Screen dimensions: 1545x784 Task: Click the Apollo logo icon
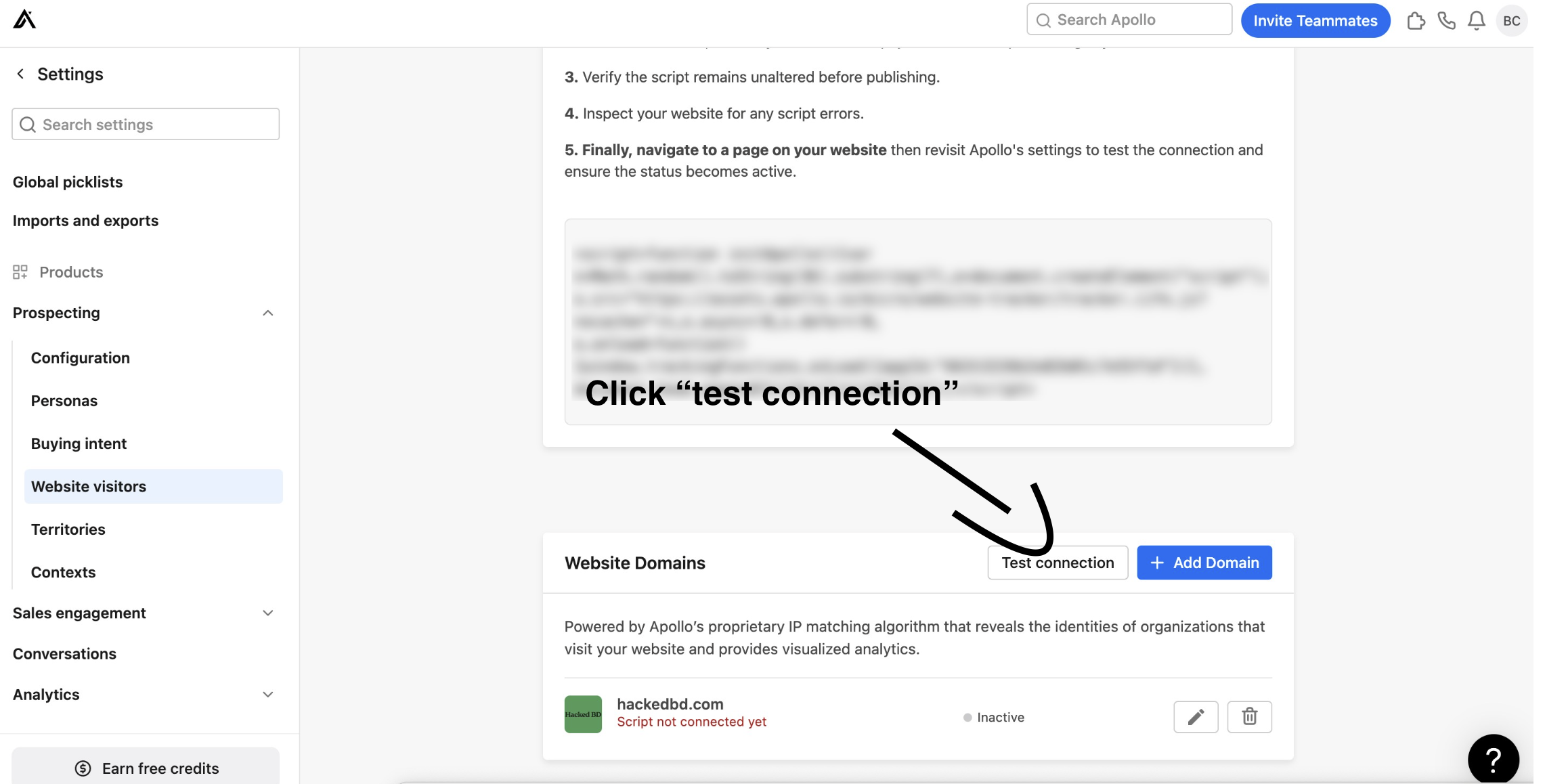(24, 20)
